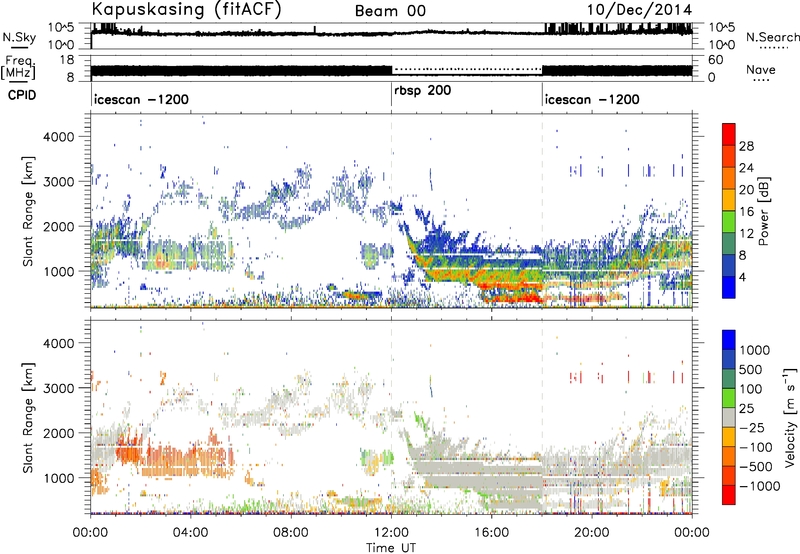
Task: Click the dashed 18:00 marker line in the velocity panel
Action: [x=542, y=417]
